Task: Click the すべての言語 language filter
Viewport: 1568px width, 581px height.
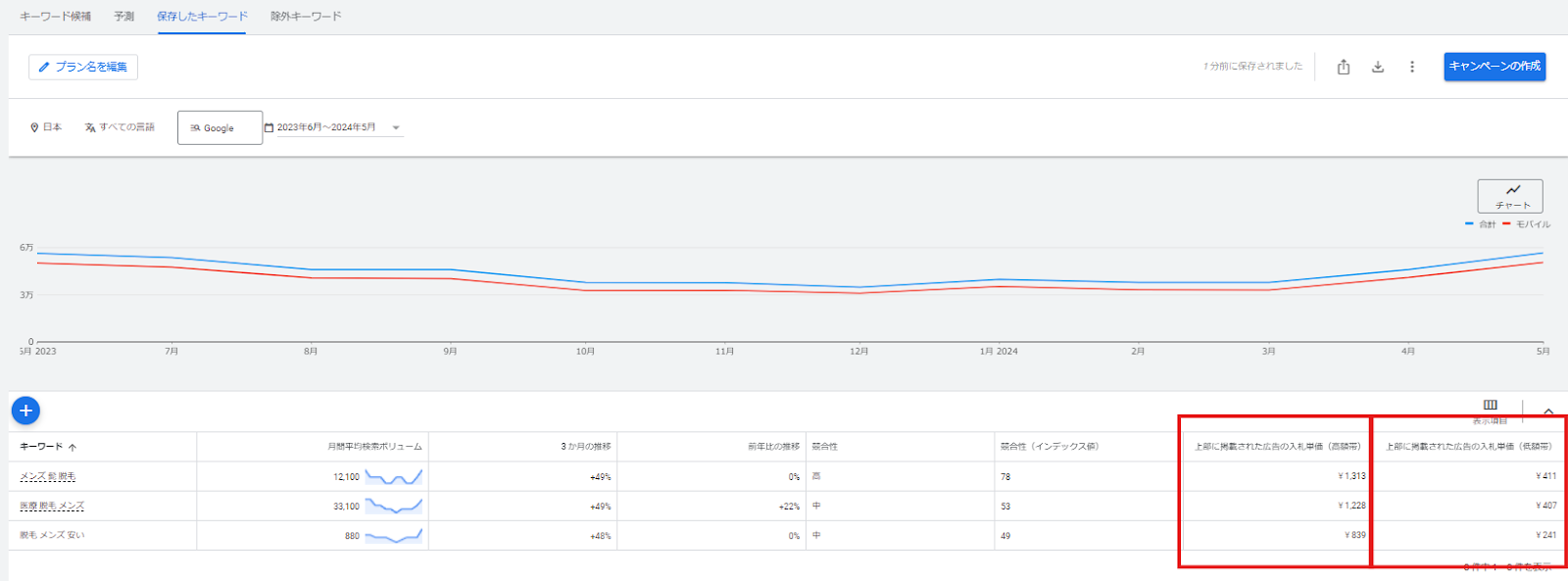Action: [120, 127]
